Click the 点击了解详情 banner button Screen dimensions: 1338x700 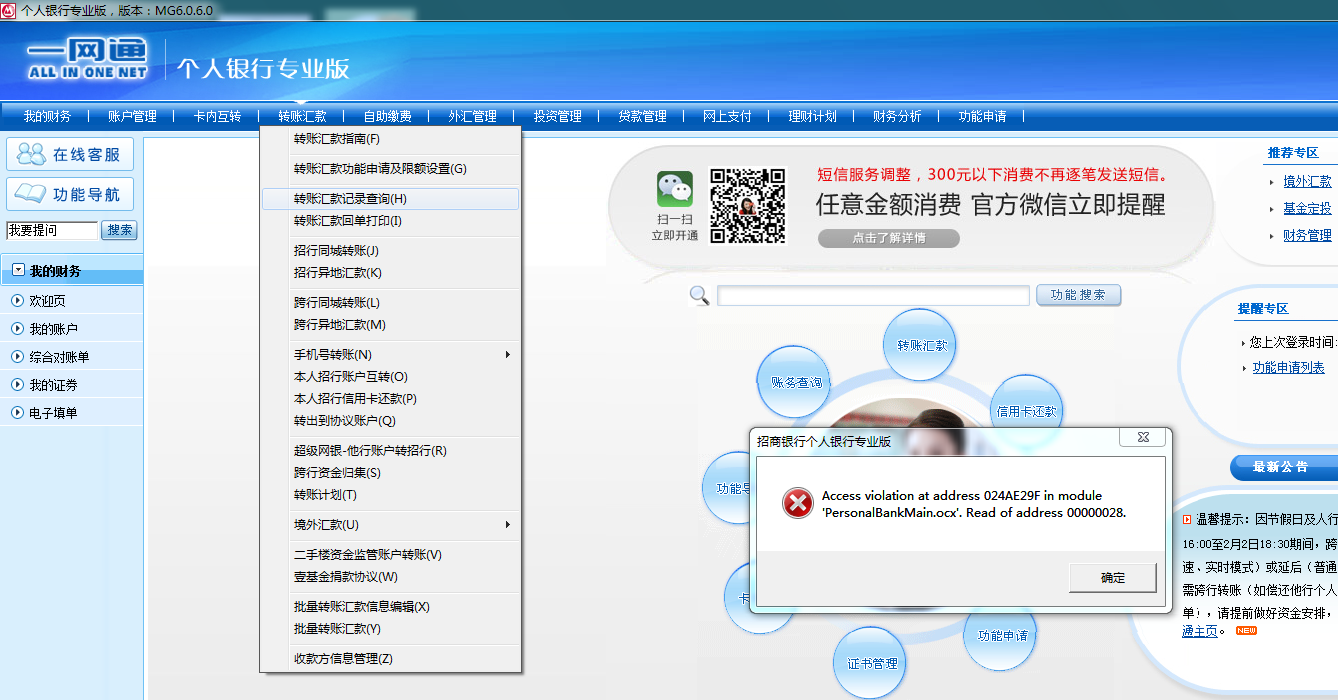pyautogui.click(x=889, y=238)
